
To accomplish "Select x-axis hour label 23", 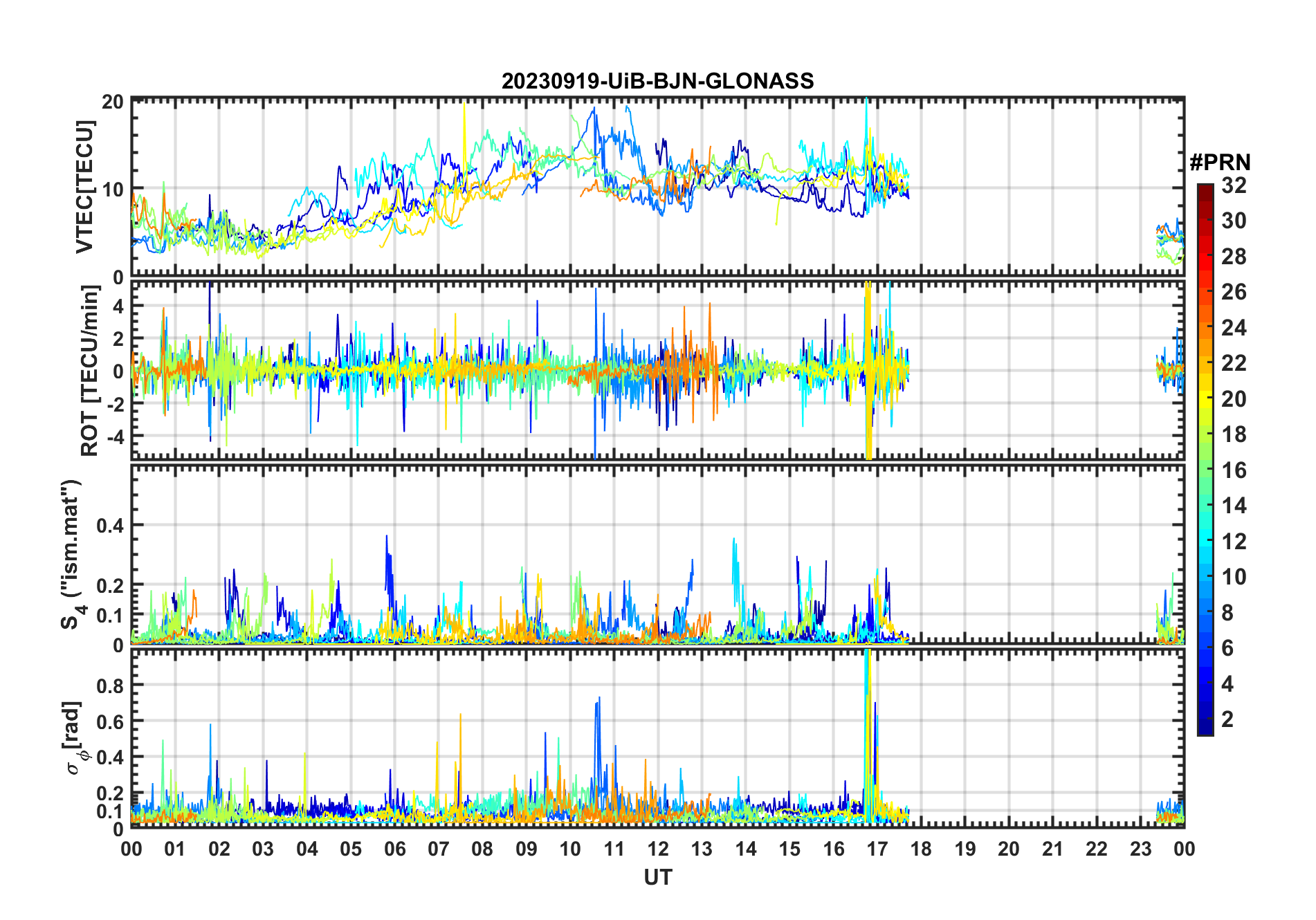I will pyautogui.click(x=1141, y=849).
